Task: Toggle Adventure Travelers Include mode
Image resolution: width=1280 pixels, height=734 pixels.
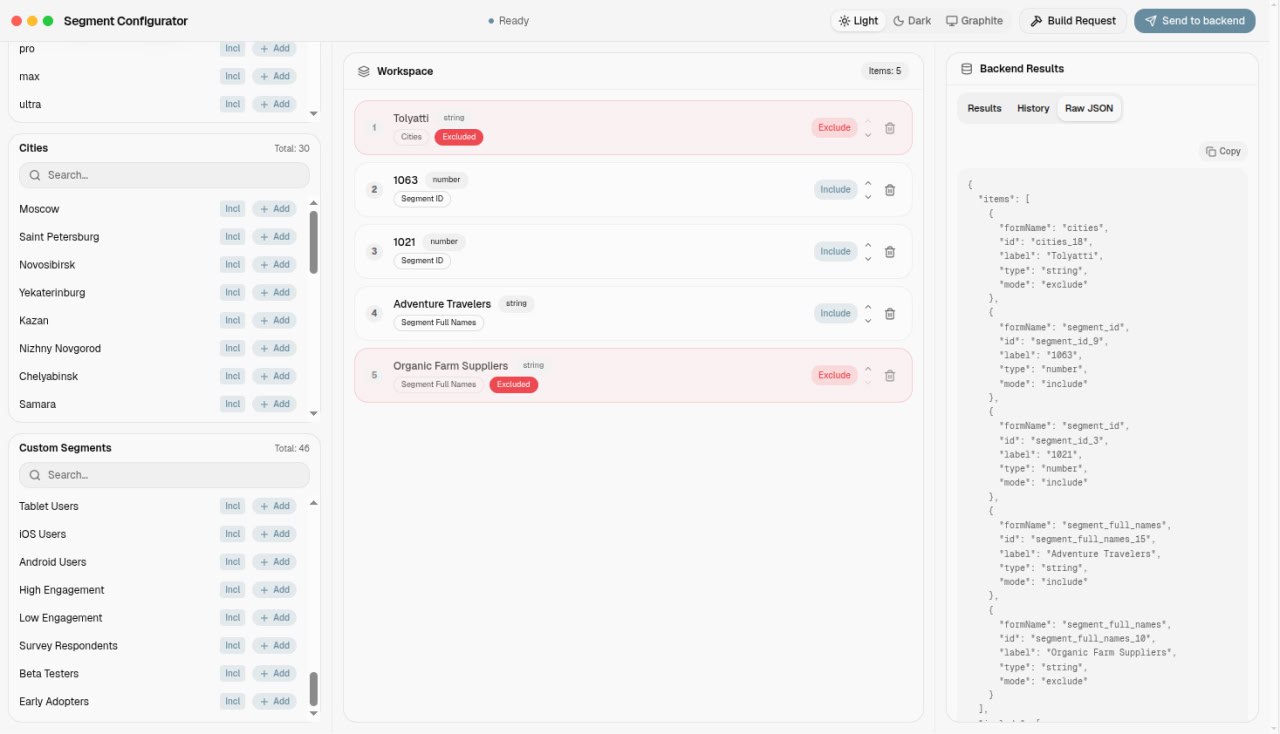Action: tap(835, 314)
